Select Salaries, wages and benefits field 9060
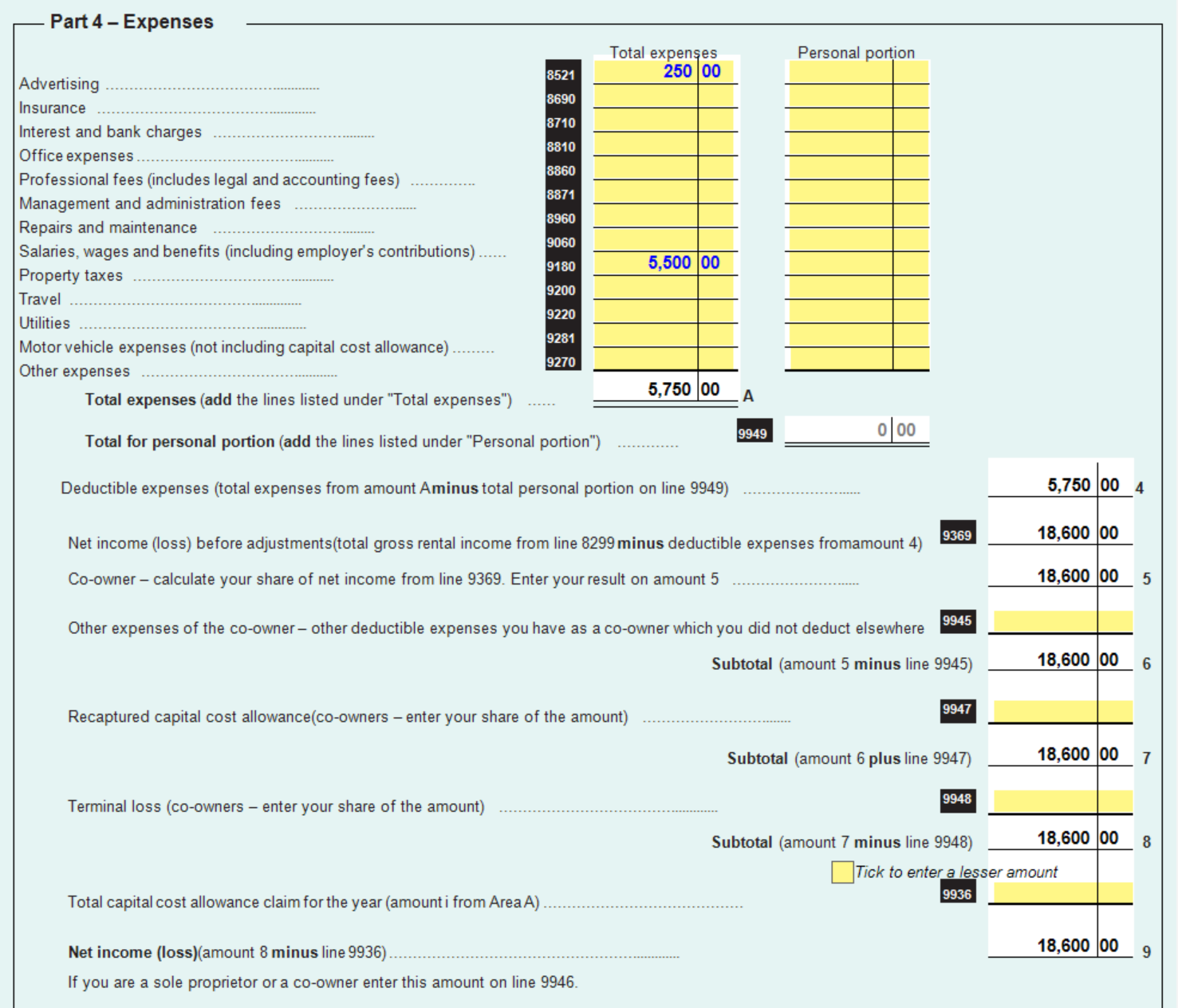The width and height of the screenshot is (1178, 1008). point(664,239)
